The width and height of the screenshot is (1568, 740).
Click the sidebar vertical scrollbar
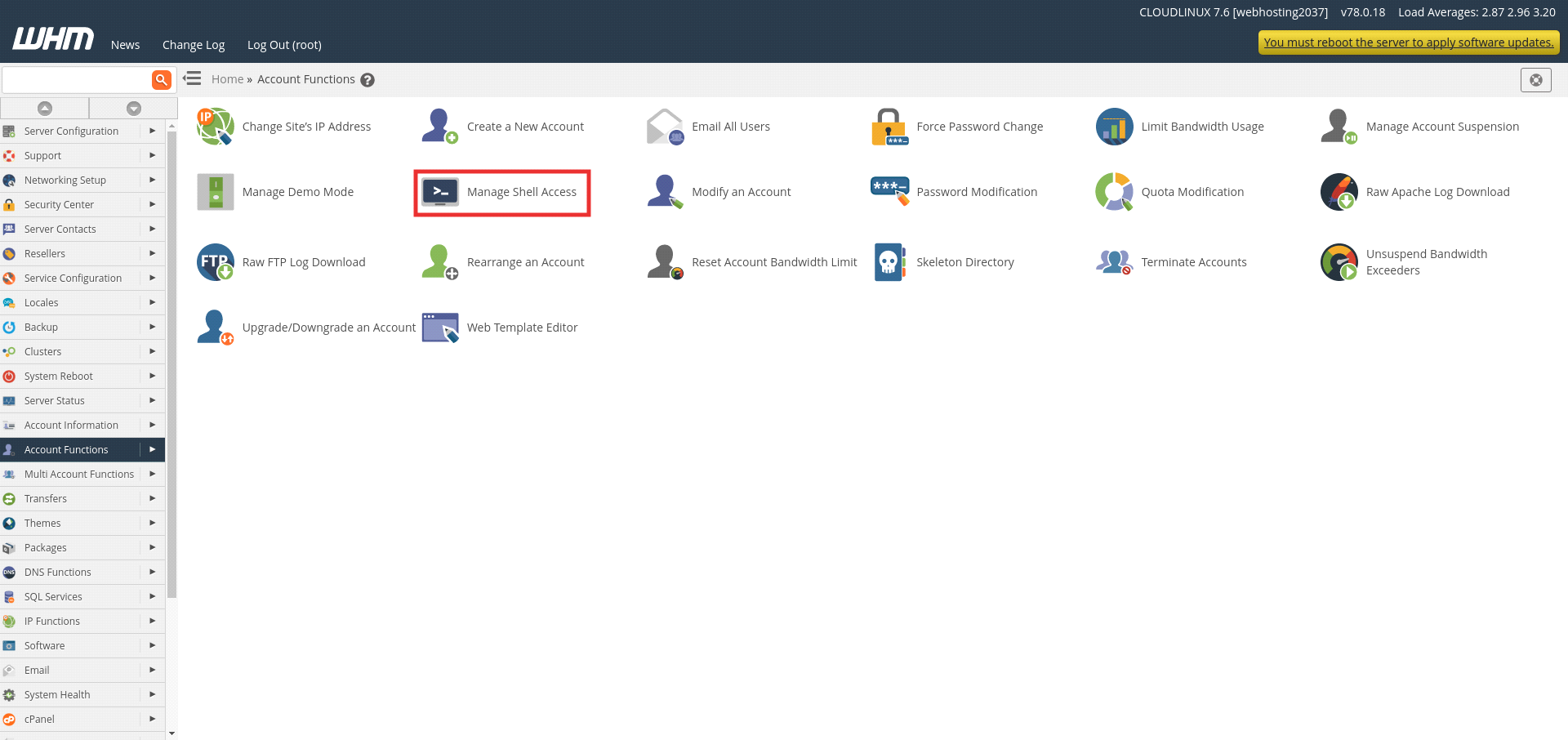pos(171,363)
